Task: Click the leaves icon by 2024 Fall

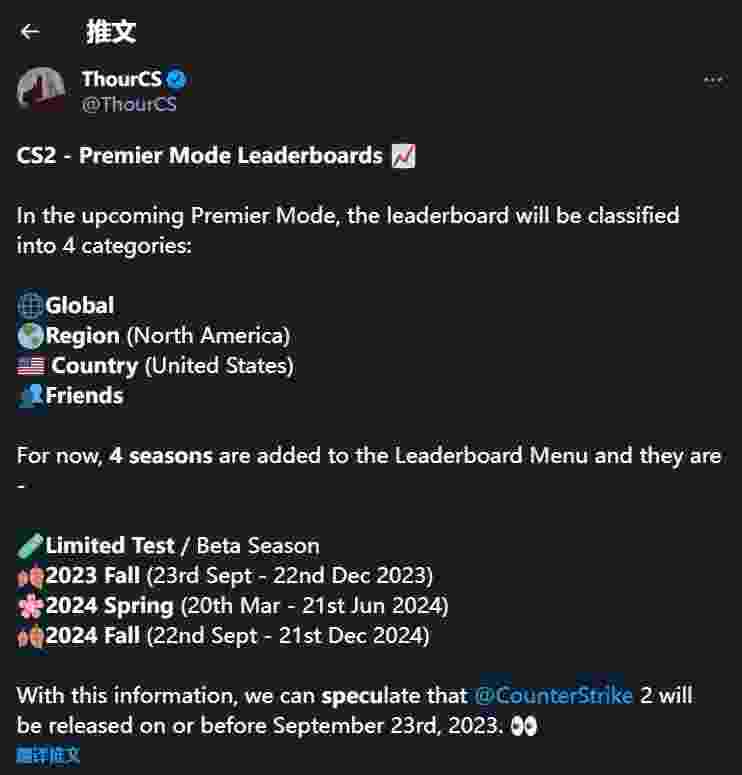Action: coord(31,636)
